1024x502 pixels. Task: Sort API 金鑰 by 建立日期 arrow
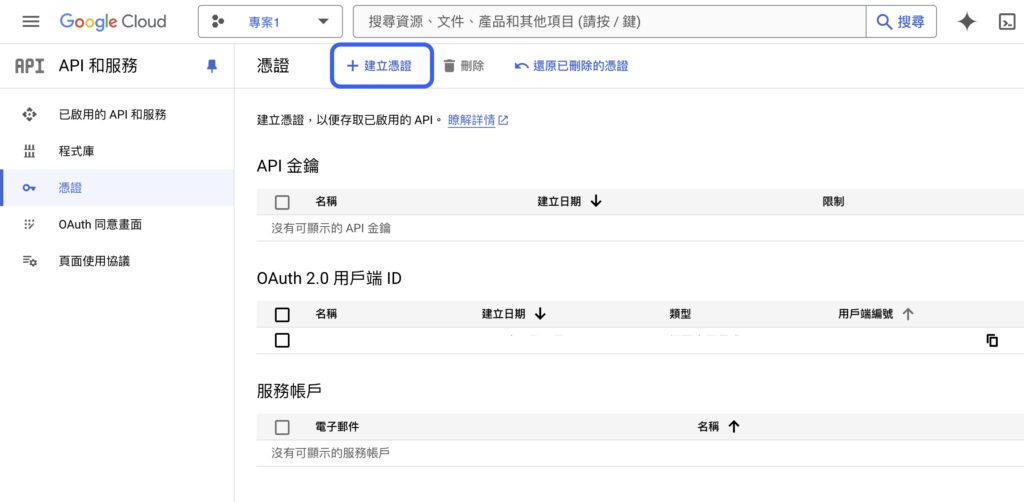[x=596, y=201]
